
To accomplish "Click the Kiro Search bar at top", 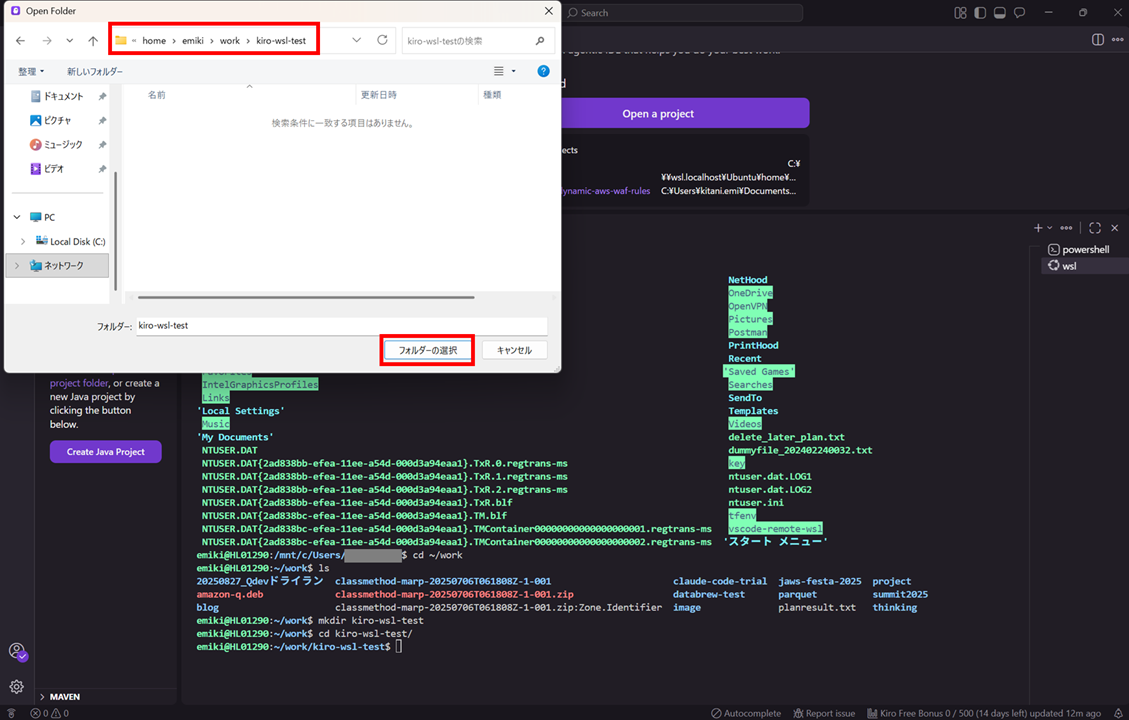I will pyautogui.click(x=683, y=12).
